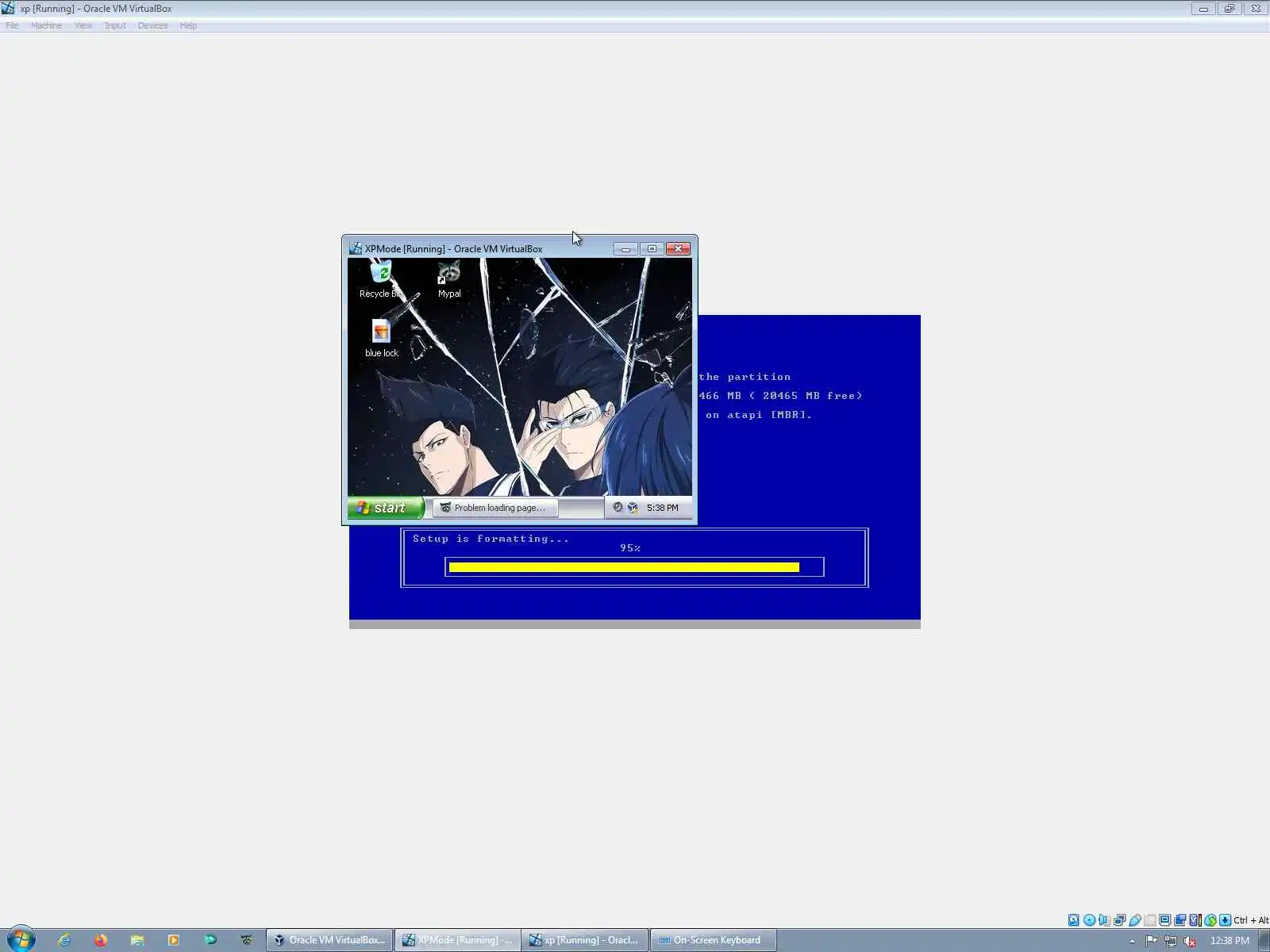
Task: Open the Machine menu
Action: [x=46, y=25]
